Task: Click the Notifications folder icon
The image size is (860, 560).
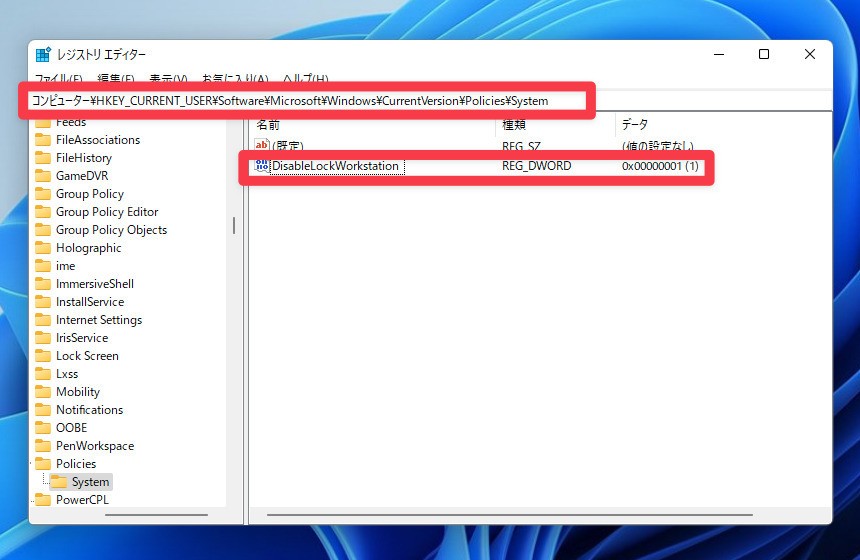Action: [x=43, y=410]
